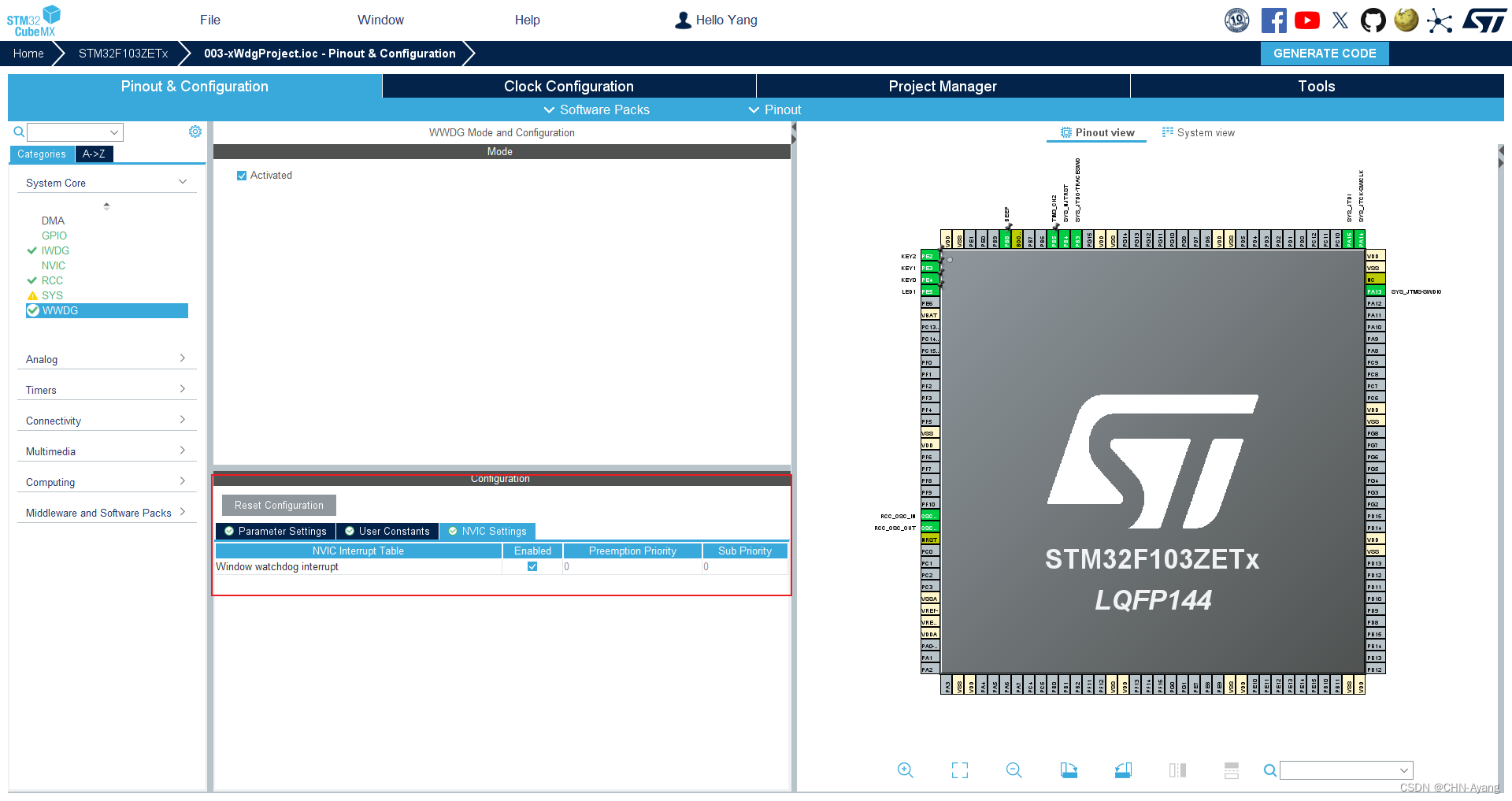Open the User Constants tab
The width and height of the screenshot is (1512, 801).
387,532
